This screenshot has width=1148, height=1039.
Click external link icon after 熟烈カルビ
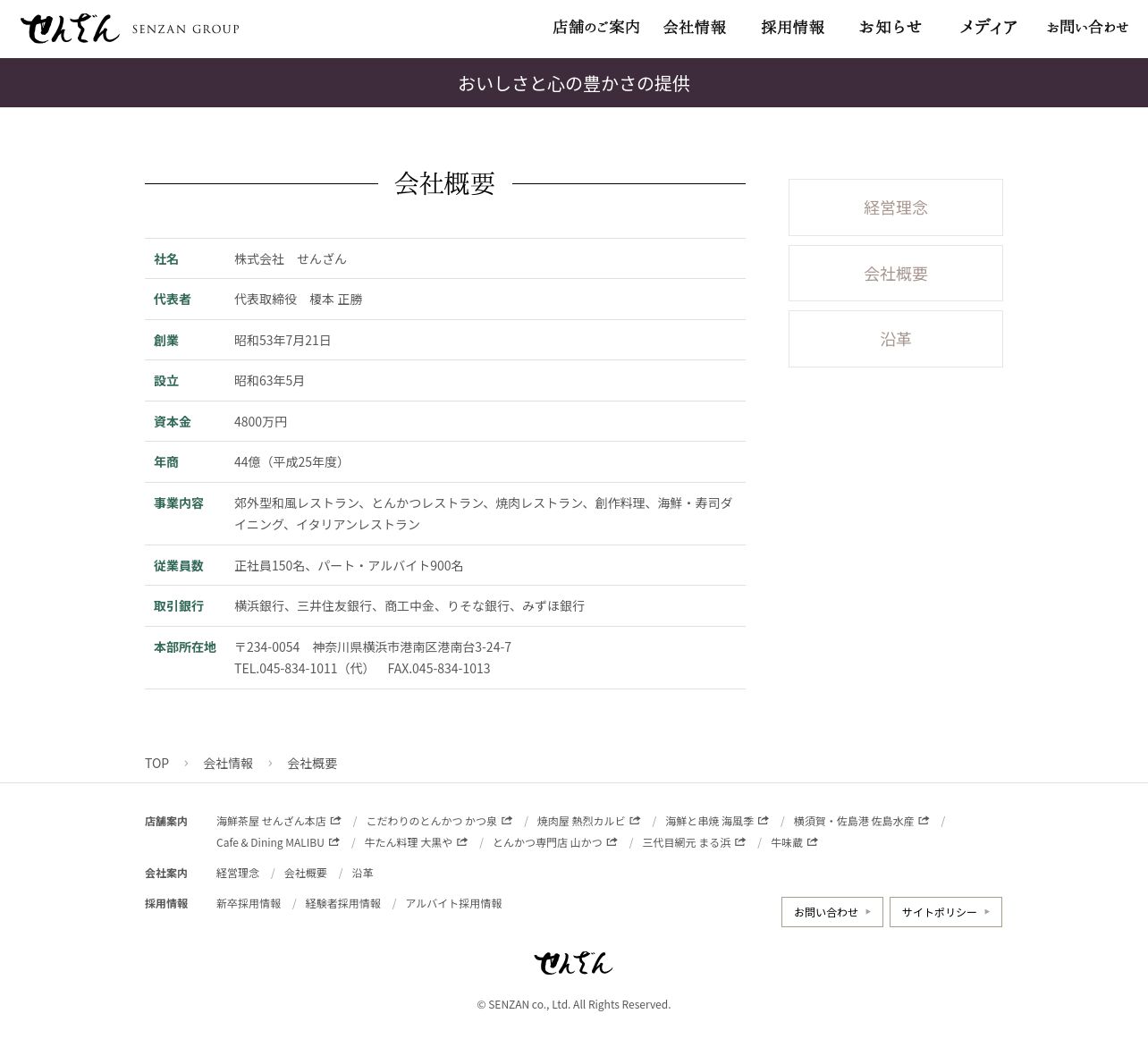click(635, 820)
